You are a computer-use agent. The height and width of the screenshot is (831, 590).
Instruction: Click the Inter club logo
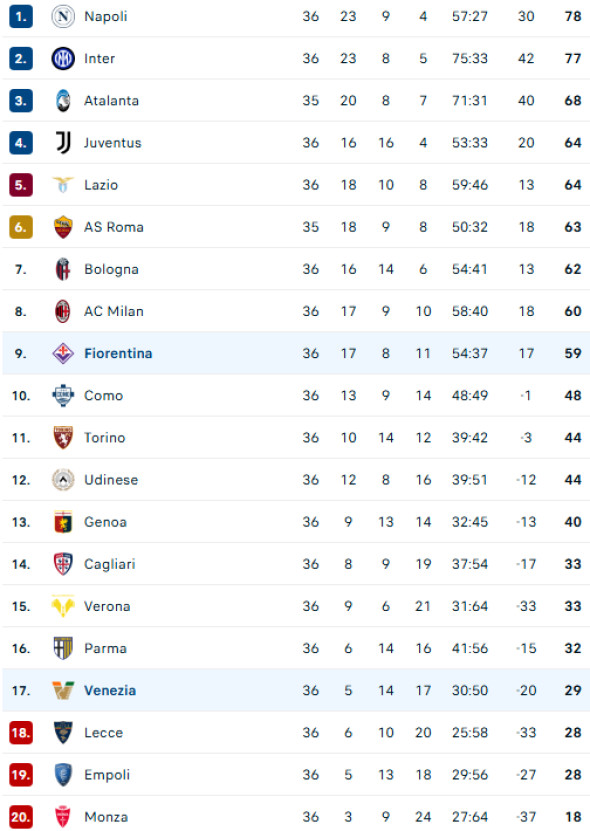(63, 58)
